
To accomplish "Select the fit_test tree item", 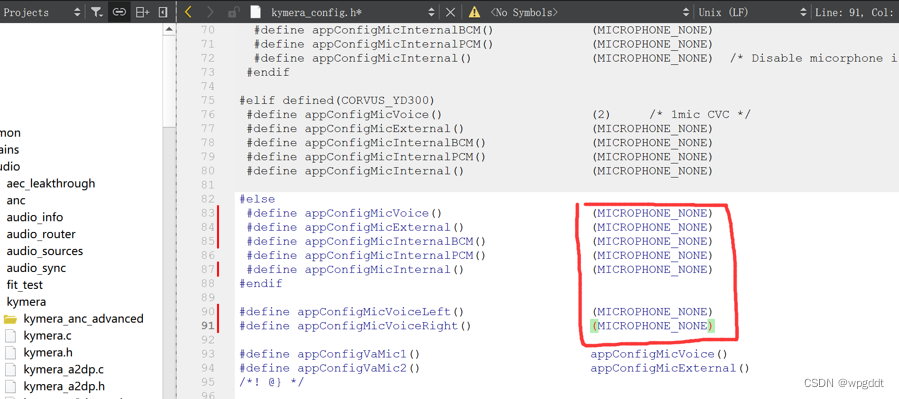I will coord(25,285).
